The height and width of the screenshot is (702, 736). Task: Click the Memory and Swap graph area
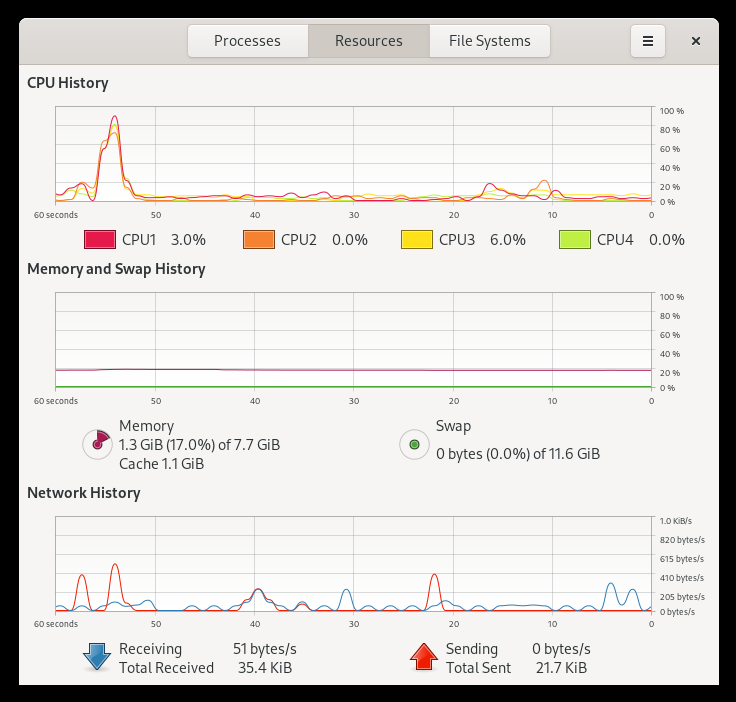353,340
